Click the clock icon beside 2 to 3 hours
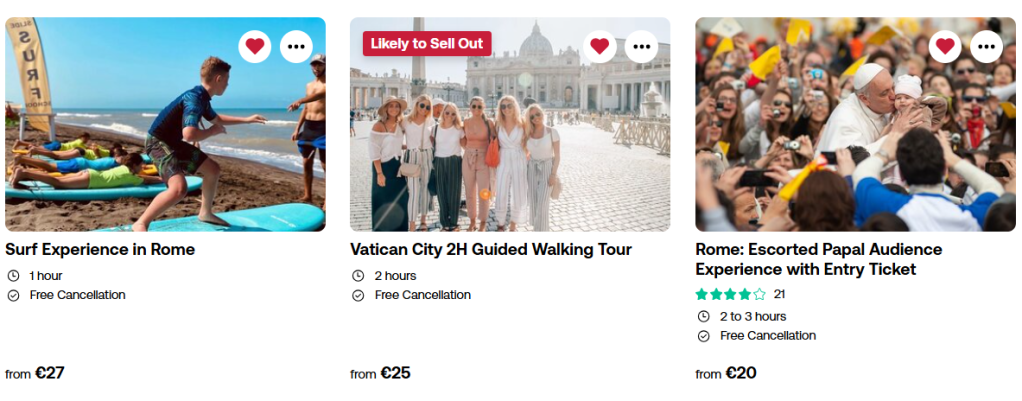Screen dimensions: 1022x401 tap(703, 317)
